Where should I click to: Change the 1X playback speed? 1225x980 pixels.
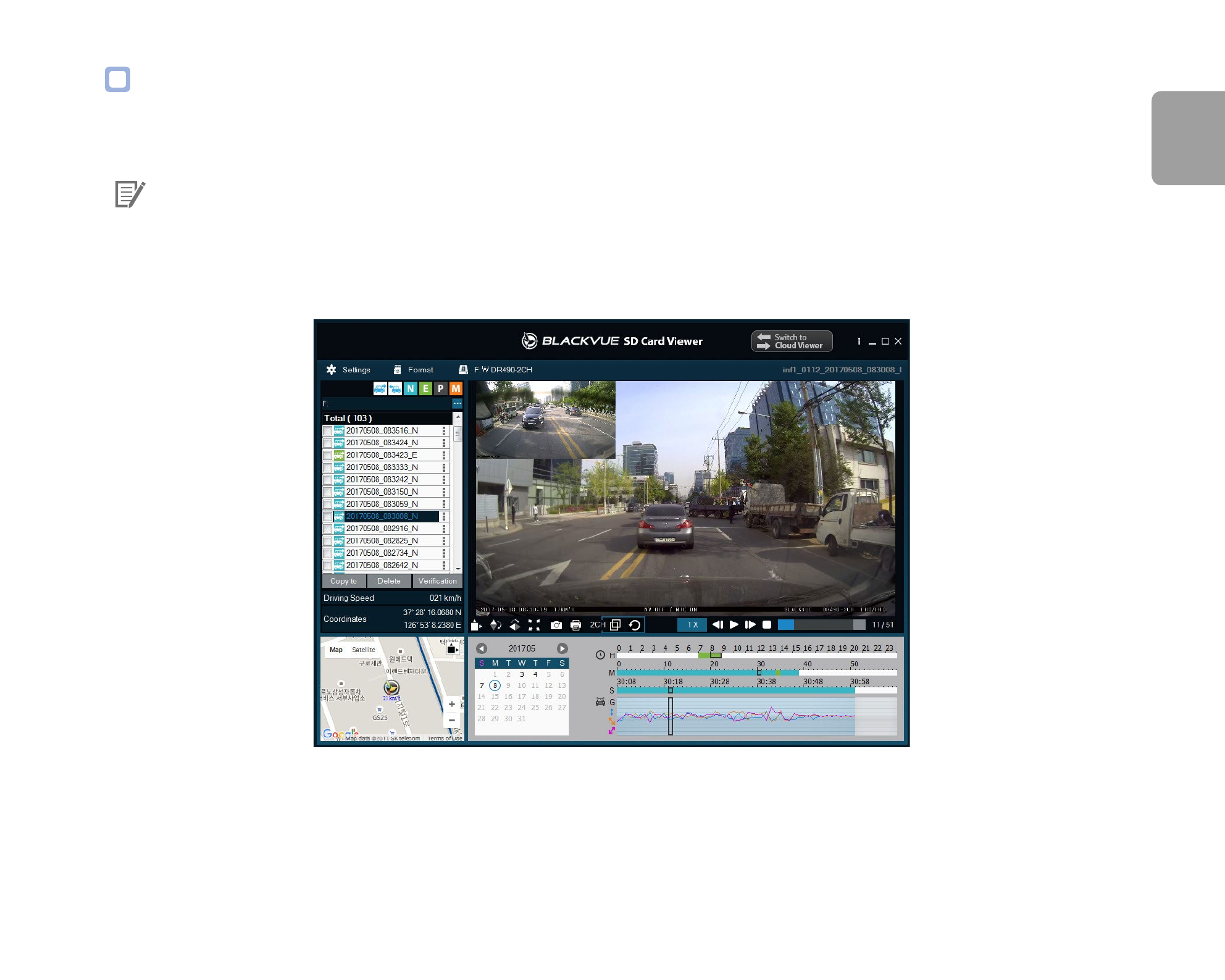692,625
